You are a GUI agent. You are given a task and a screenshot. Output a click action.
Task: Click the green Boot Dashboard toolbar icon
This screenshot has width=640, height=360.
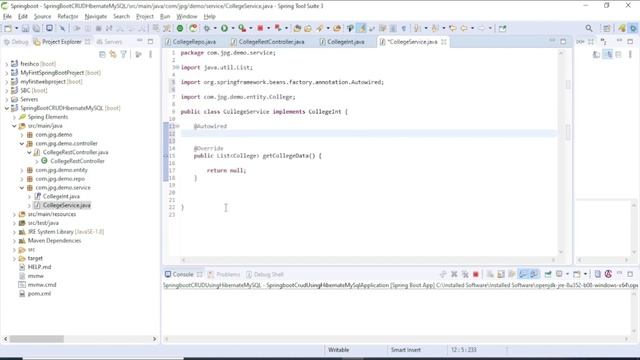pos(180,28)
